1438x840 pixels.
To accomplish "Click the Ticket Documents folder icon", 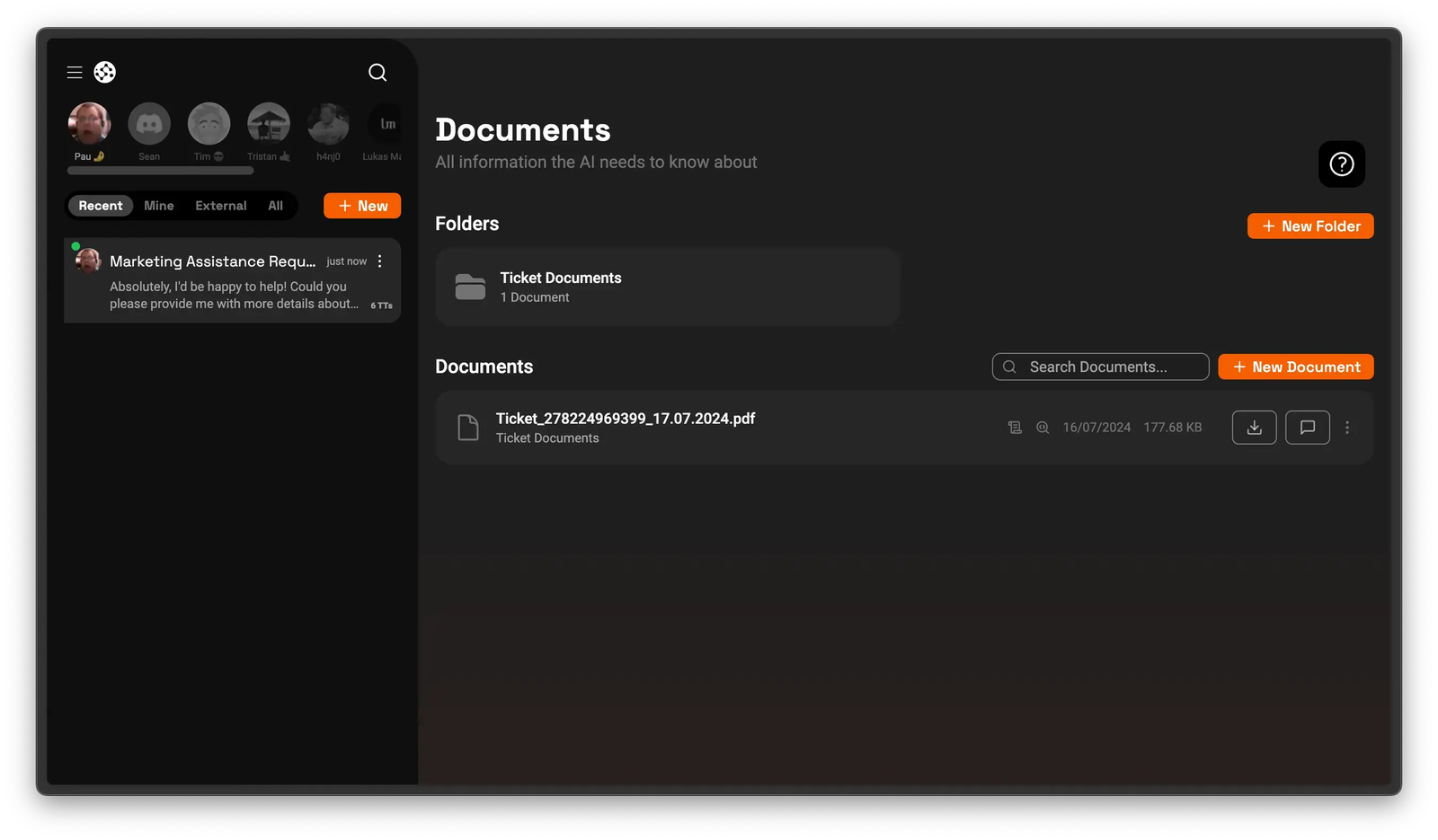I will click(x=470, y=287).
